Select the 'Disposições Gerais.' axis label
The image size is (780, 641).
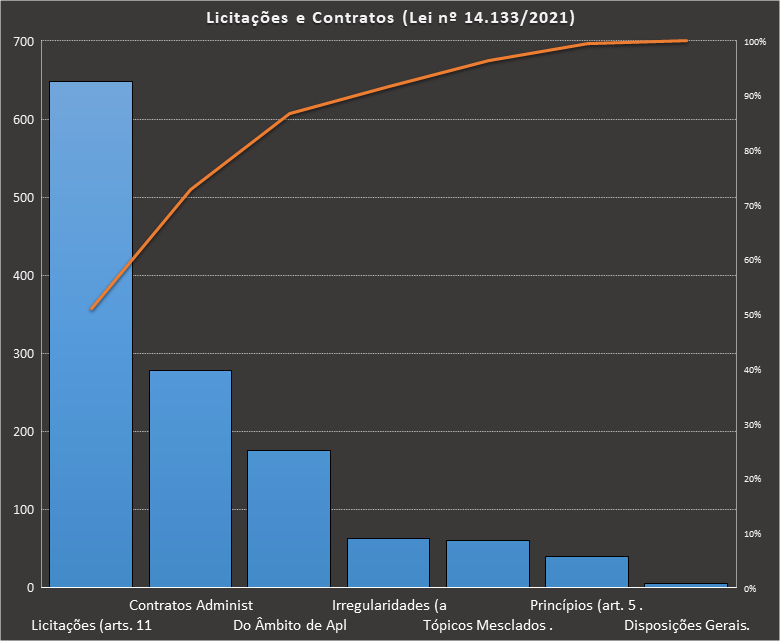point(686,626)
